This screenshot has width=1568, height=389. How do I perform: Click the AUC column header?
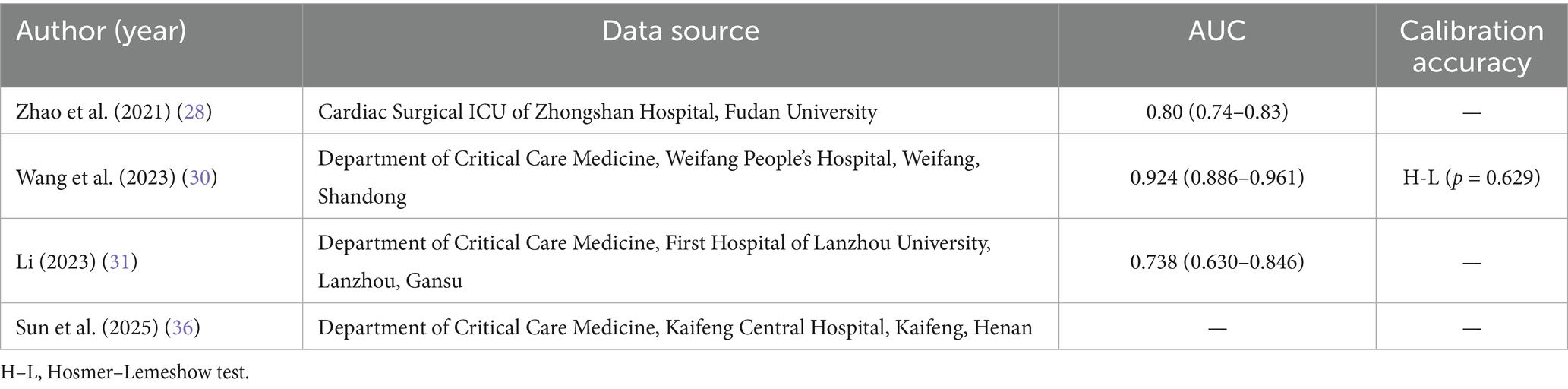(1216, 31)
